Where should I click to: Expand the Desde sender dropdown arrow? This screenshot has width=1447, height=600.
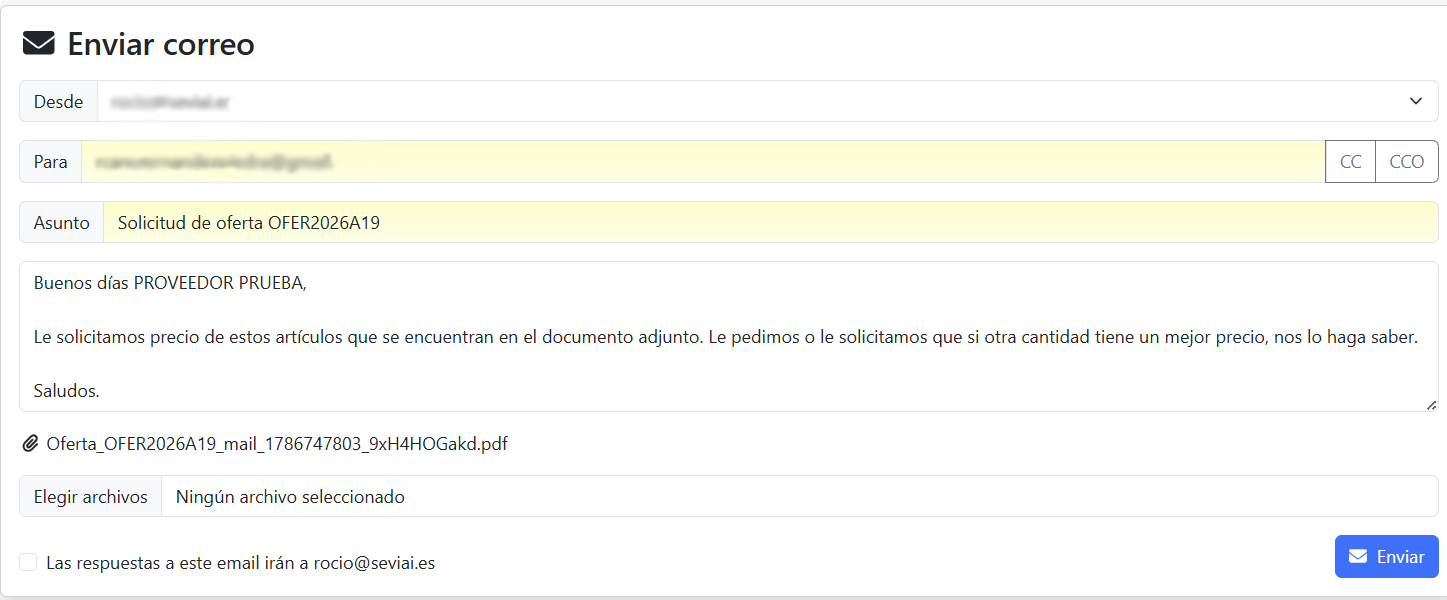pos(1416,101)
